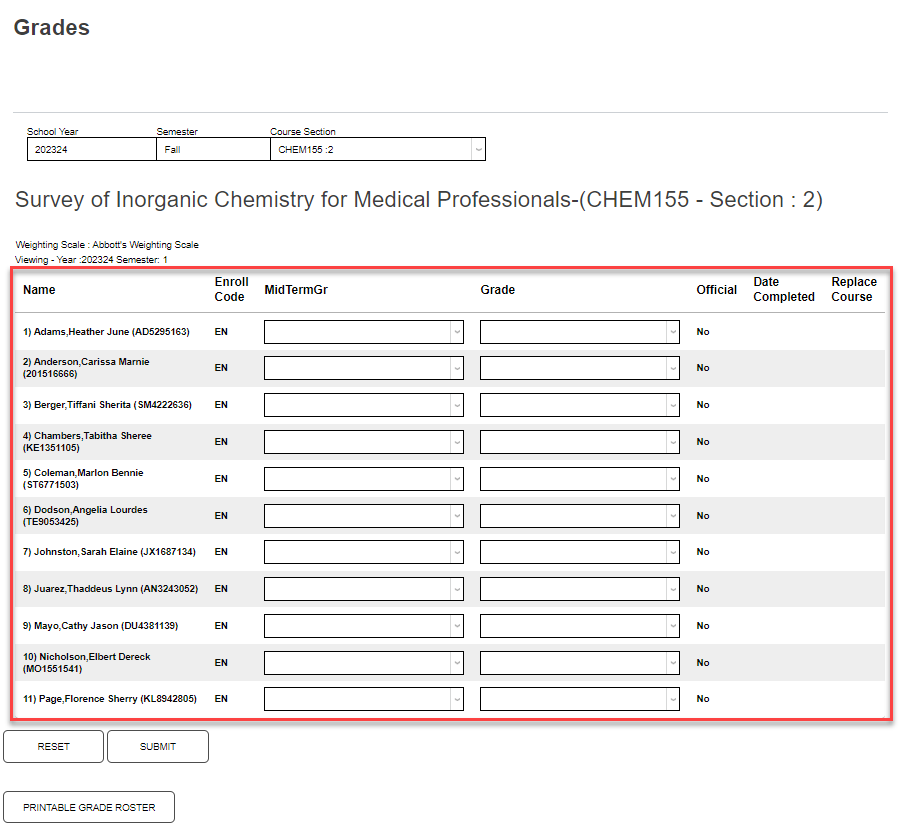Click the RESET button
Viewport: 902px width, 834px height.
53,746
